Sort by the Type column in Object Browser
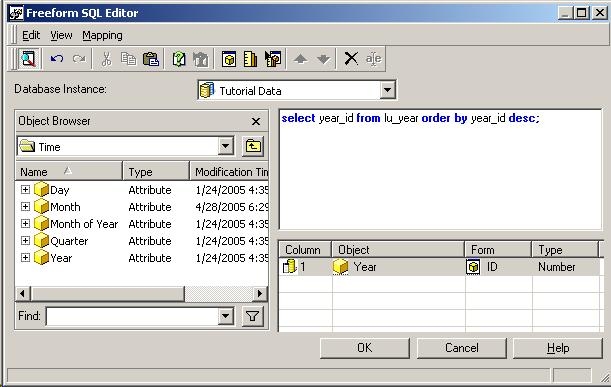 (x=156, y=171)
